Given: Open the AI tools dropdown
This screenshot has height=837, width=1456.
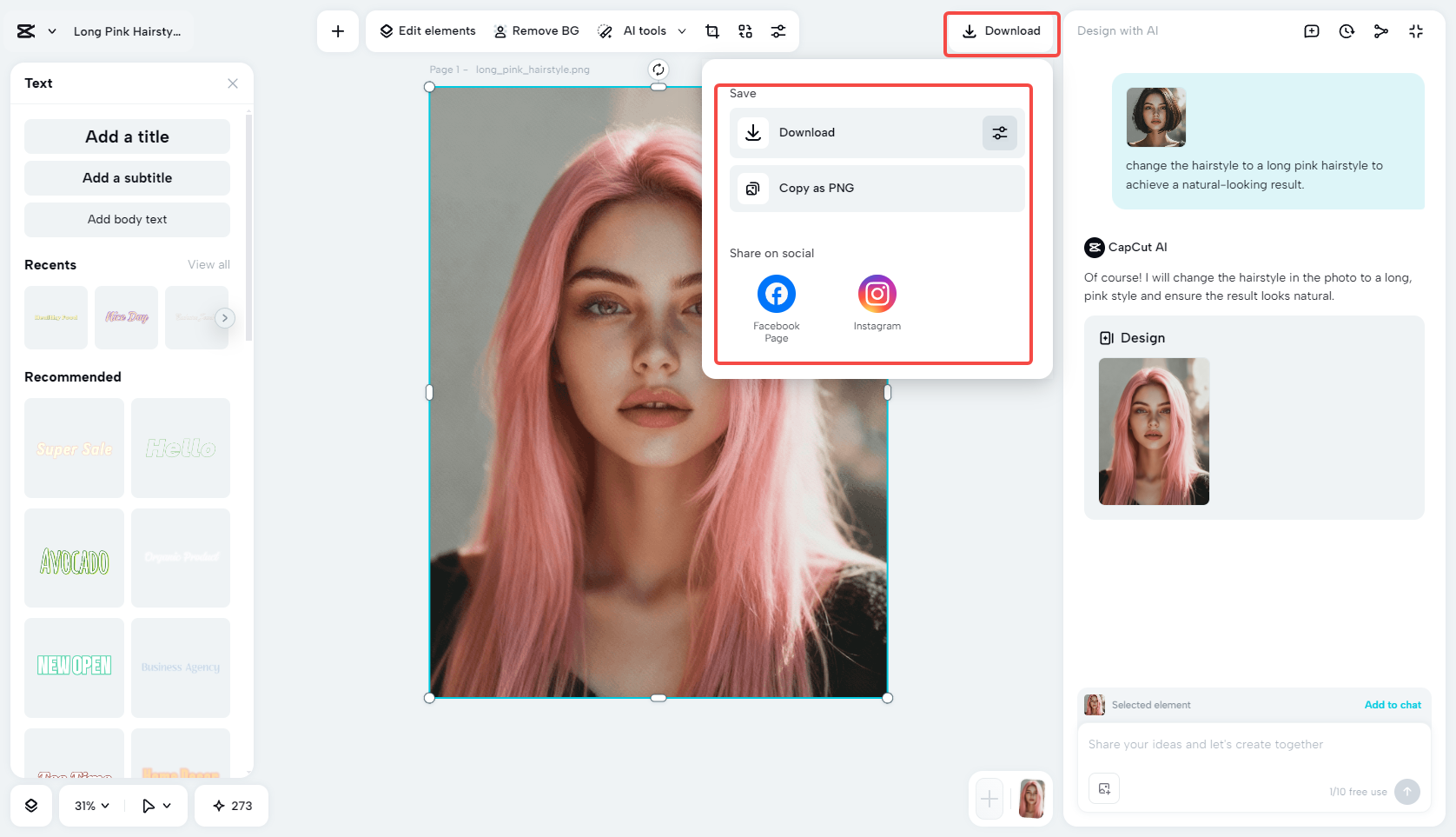Looking at the screenshot, I should [643, 30].
